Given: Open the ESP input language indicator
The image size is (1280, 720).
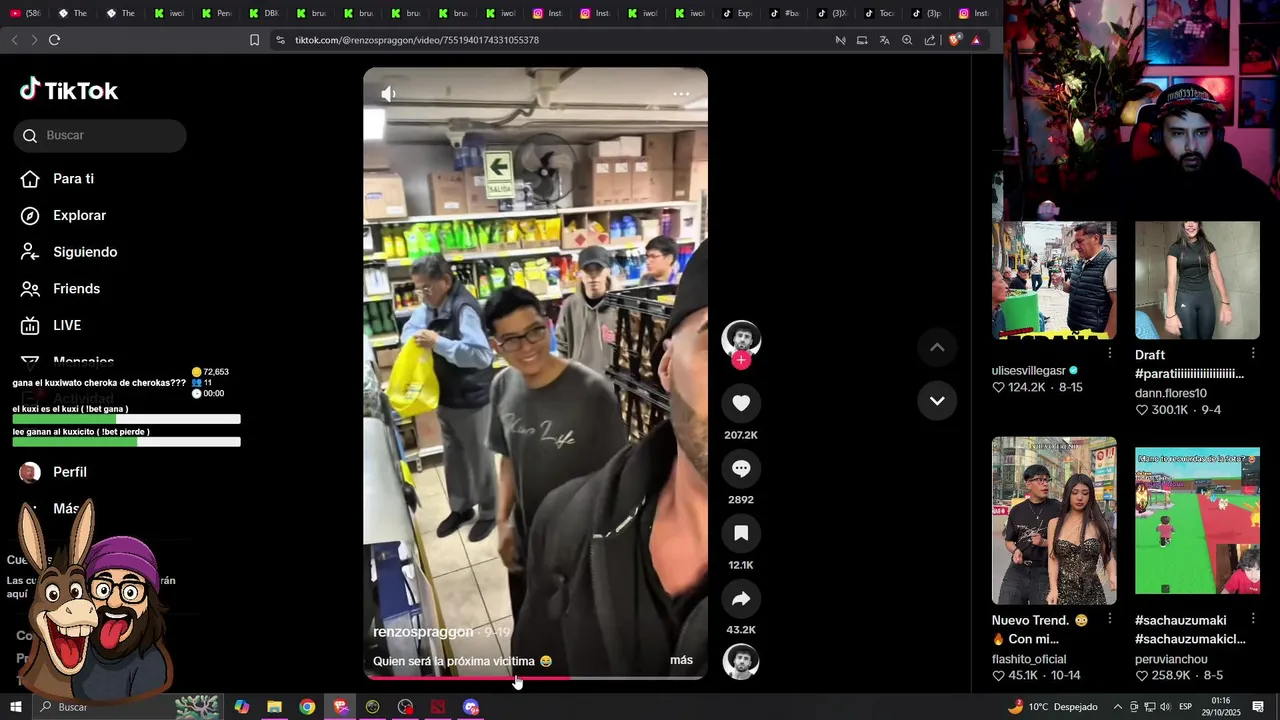Looking at the screenshot, I should [x=1186, y=707].
